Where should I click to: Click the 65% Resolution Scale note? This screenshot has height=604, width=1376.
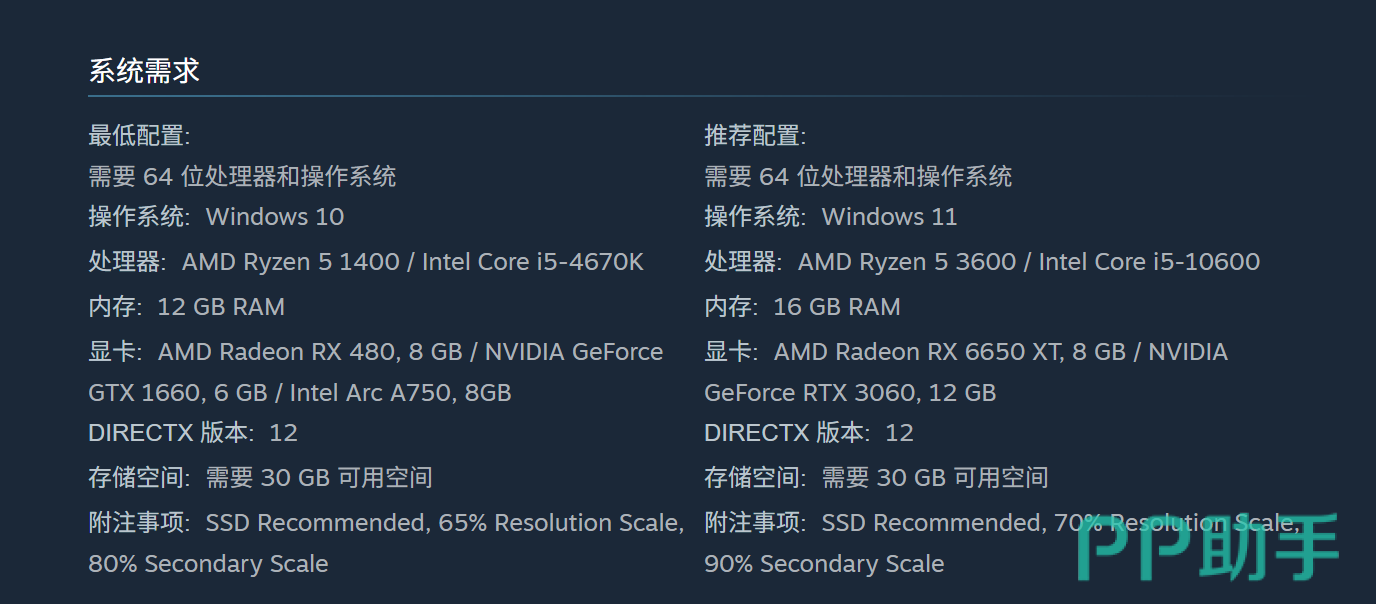[560, 523]
